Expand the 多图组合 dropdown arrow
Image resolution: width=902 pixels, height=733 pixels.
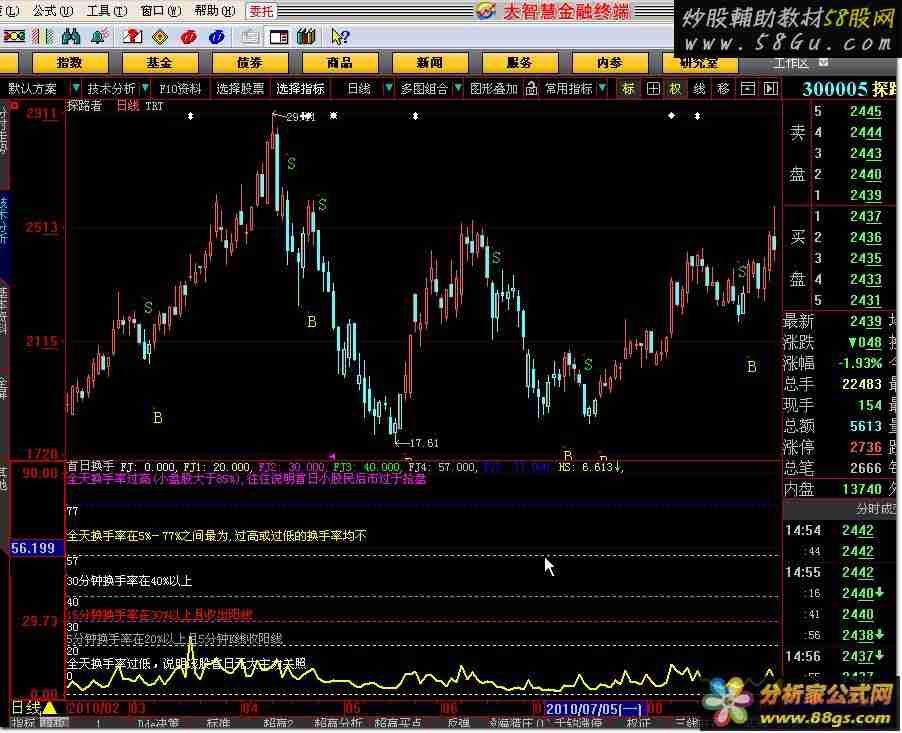point(458,89)
